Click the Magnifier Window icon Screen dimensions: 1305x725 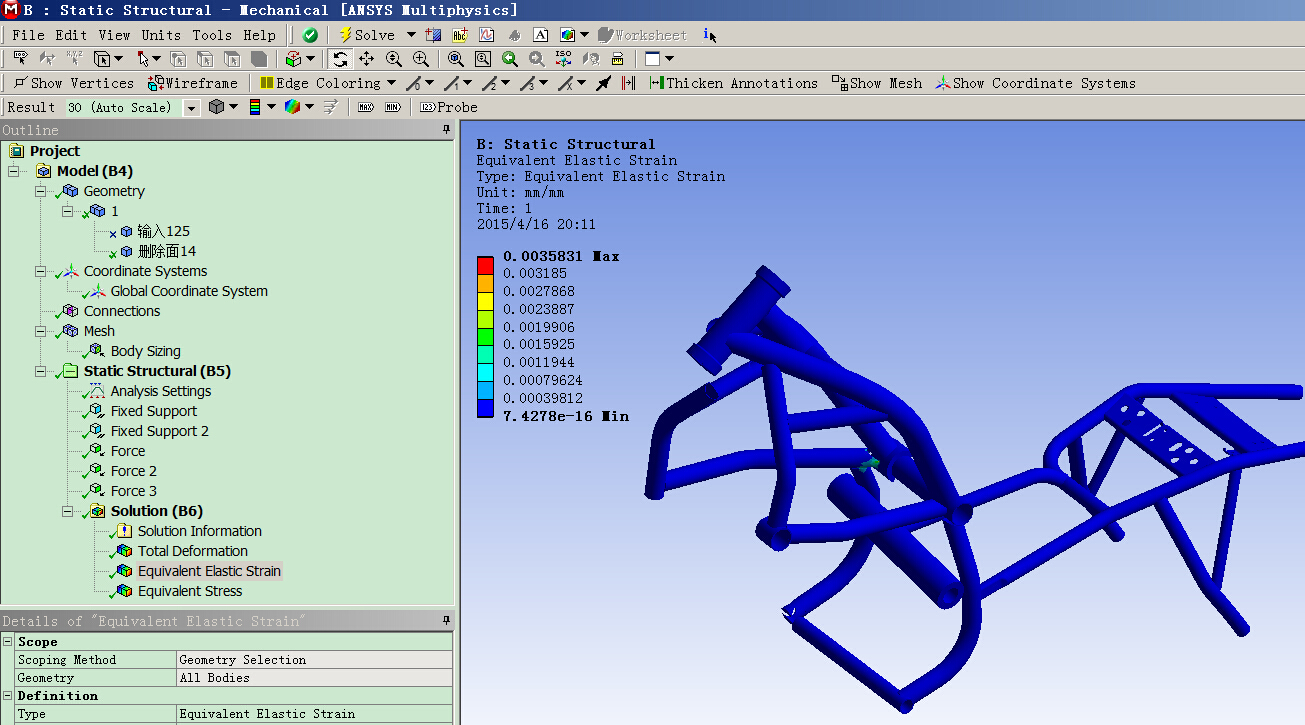[x=483, y=59]
